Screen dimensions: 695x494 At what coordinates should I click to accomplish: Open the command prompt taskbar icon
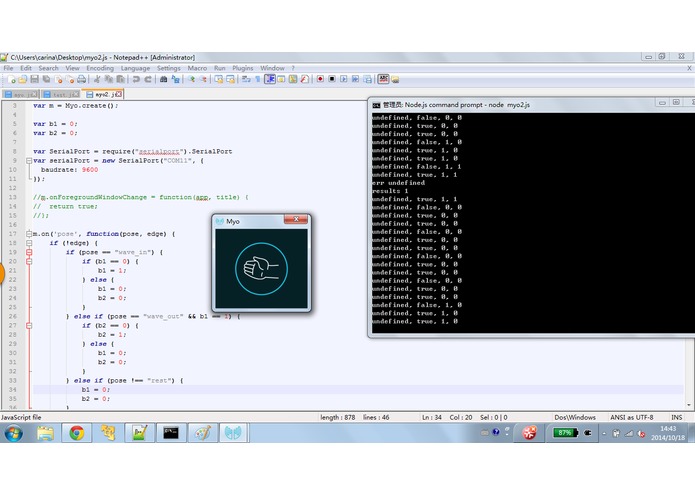pyautogui.click(x=171, y=433)
